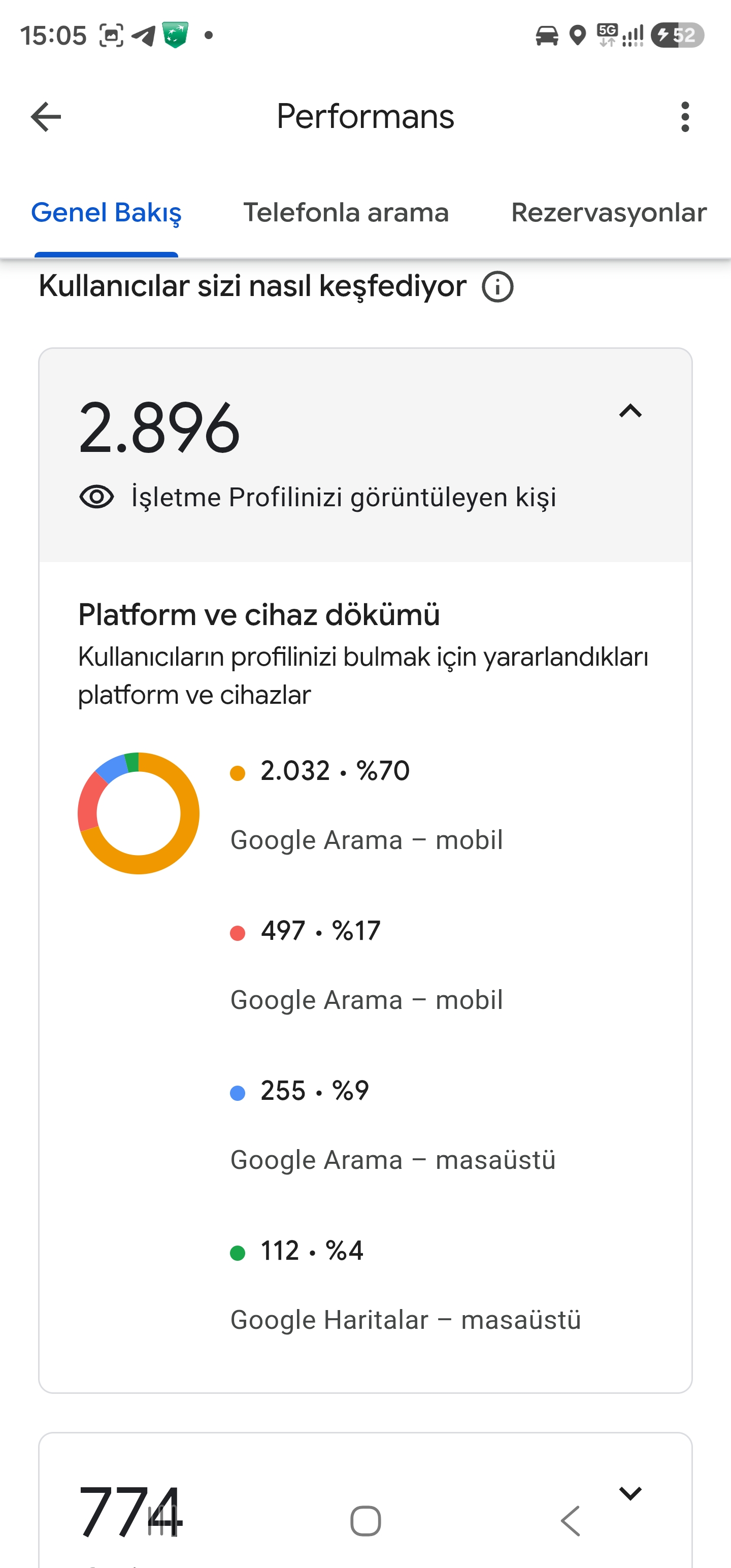This screenshot has height=1568, width=731.
Task: Open the Rezervasyonlar tab
Action: [x=609, y=212]
